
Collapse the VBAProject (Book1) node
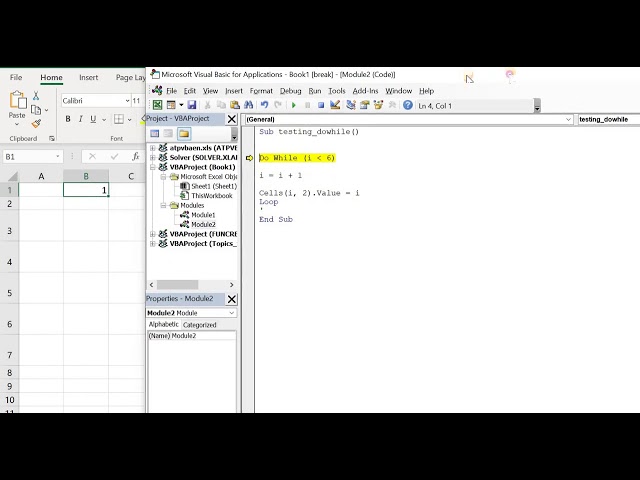[x=152, y=167]
